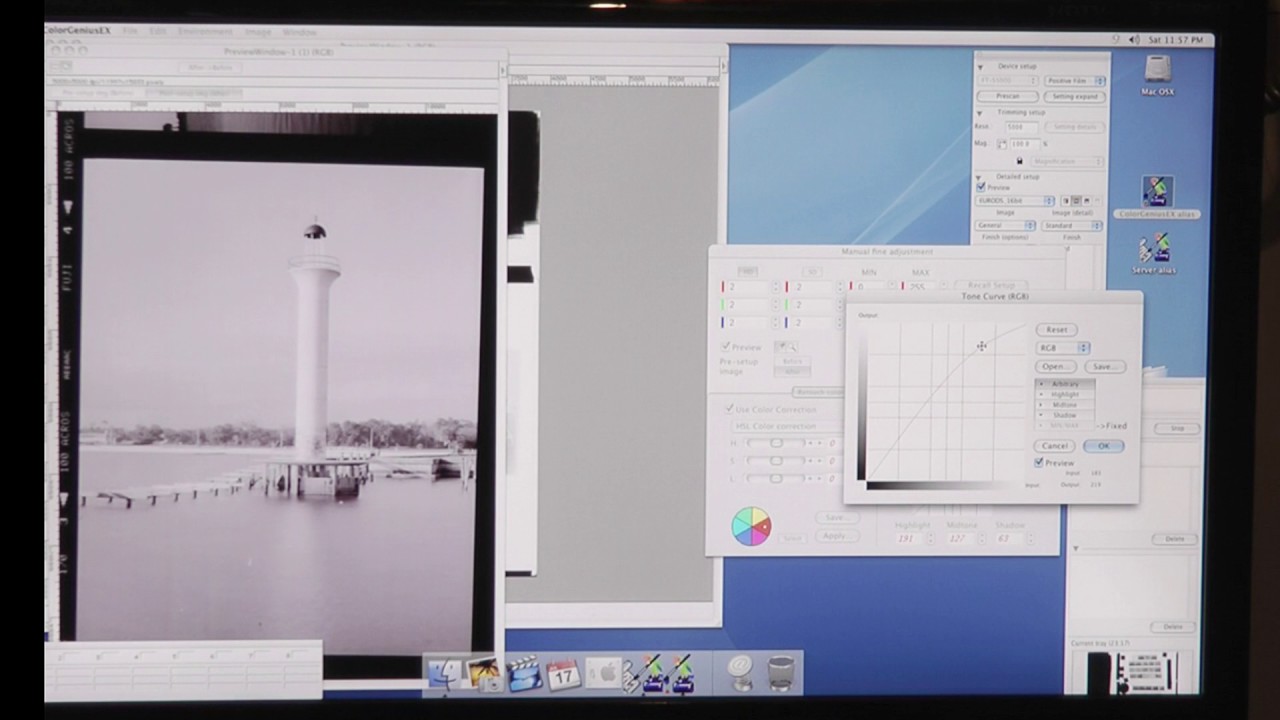
Task: Toggle Preview checkbox in Manual fine adjustment
Action: point(727,347)
